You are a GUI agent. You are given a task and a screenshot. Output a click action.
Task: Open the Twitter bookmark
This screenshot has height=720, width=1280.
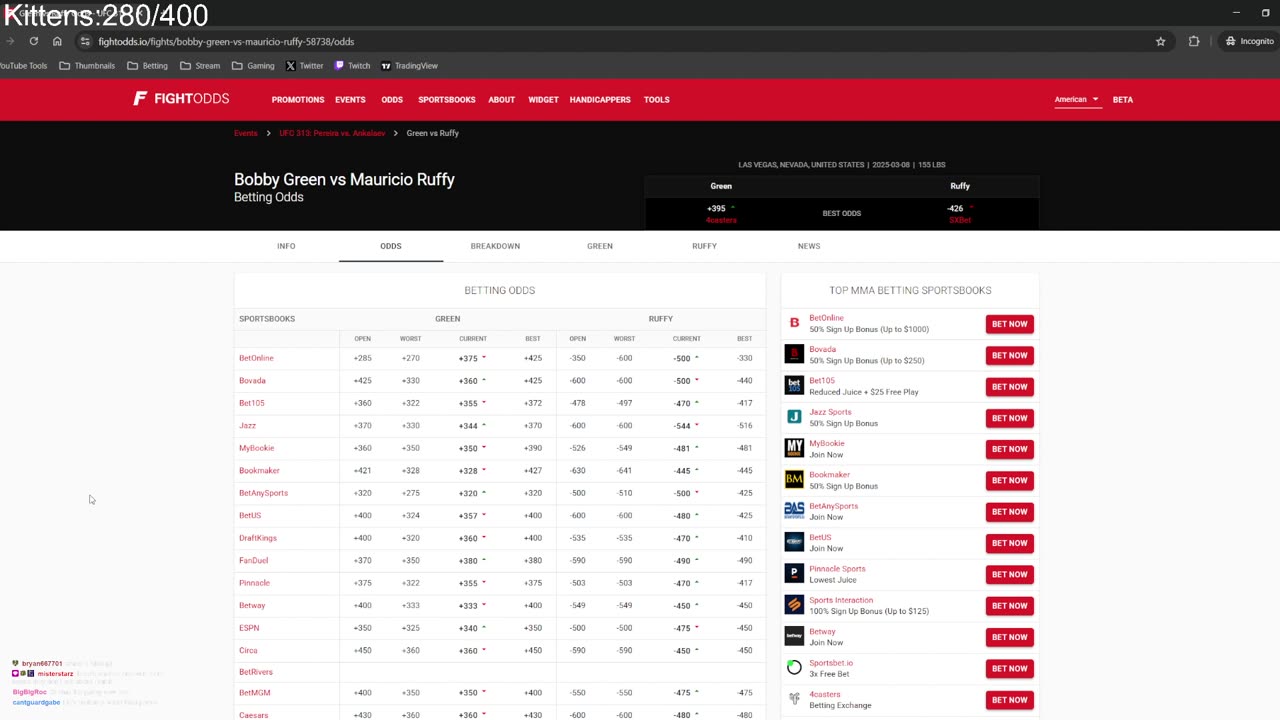click(x=304, y=66)
